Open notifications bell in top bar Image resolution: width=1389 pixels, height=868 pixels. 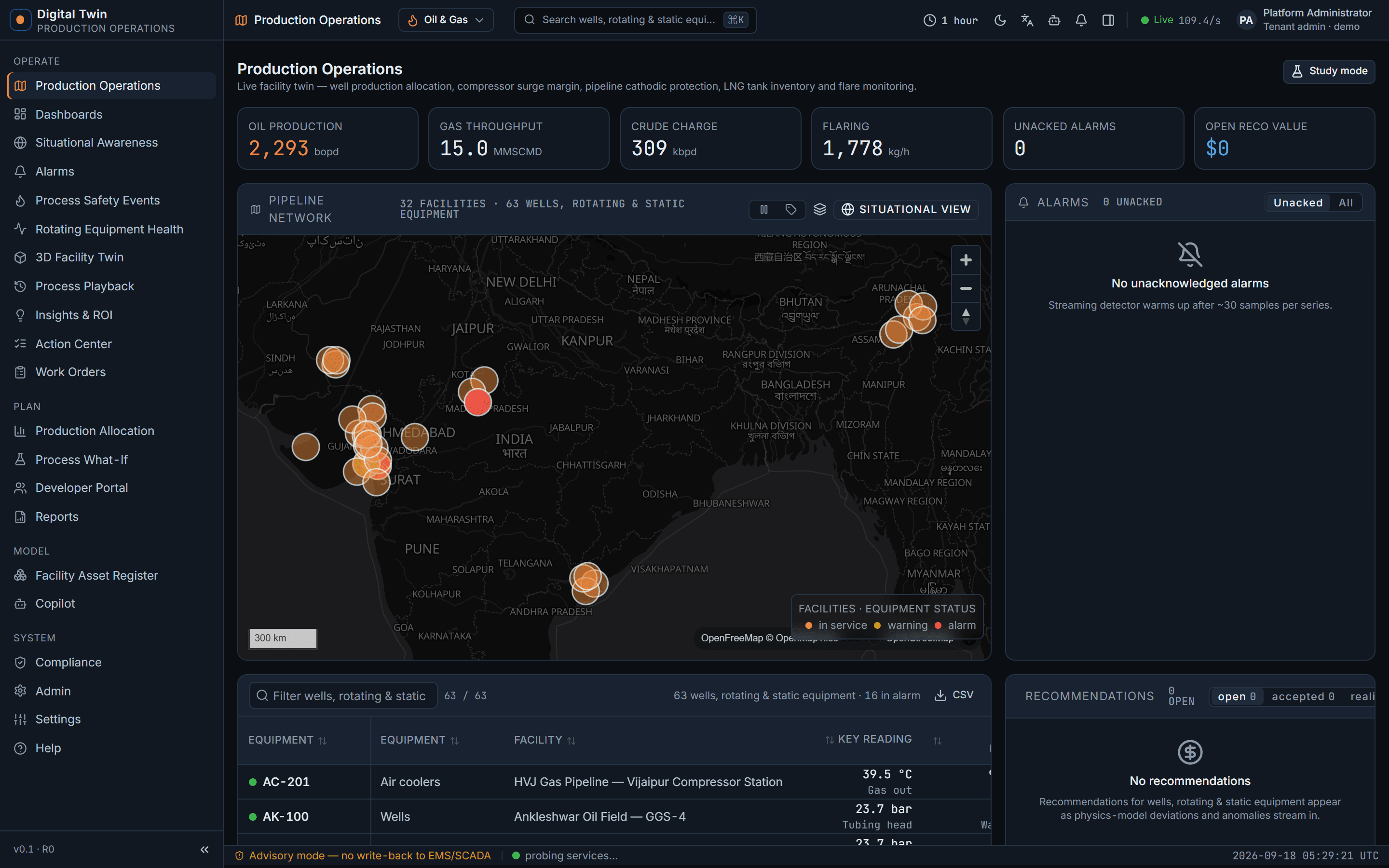tap(1081, 20)
